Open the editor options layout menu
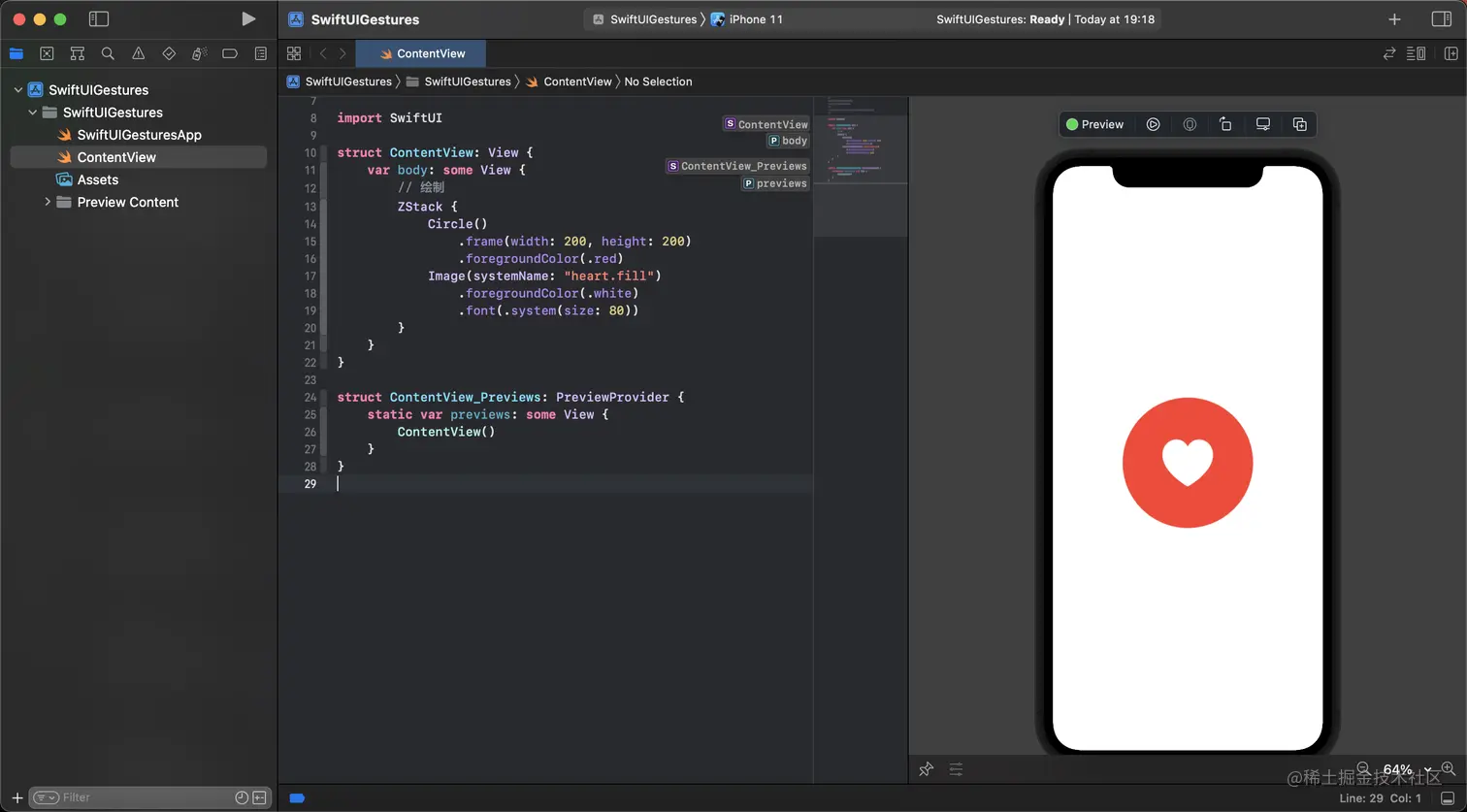Image resolution: width=1467 pixels, height=812 pixels. (1417, 53)
